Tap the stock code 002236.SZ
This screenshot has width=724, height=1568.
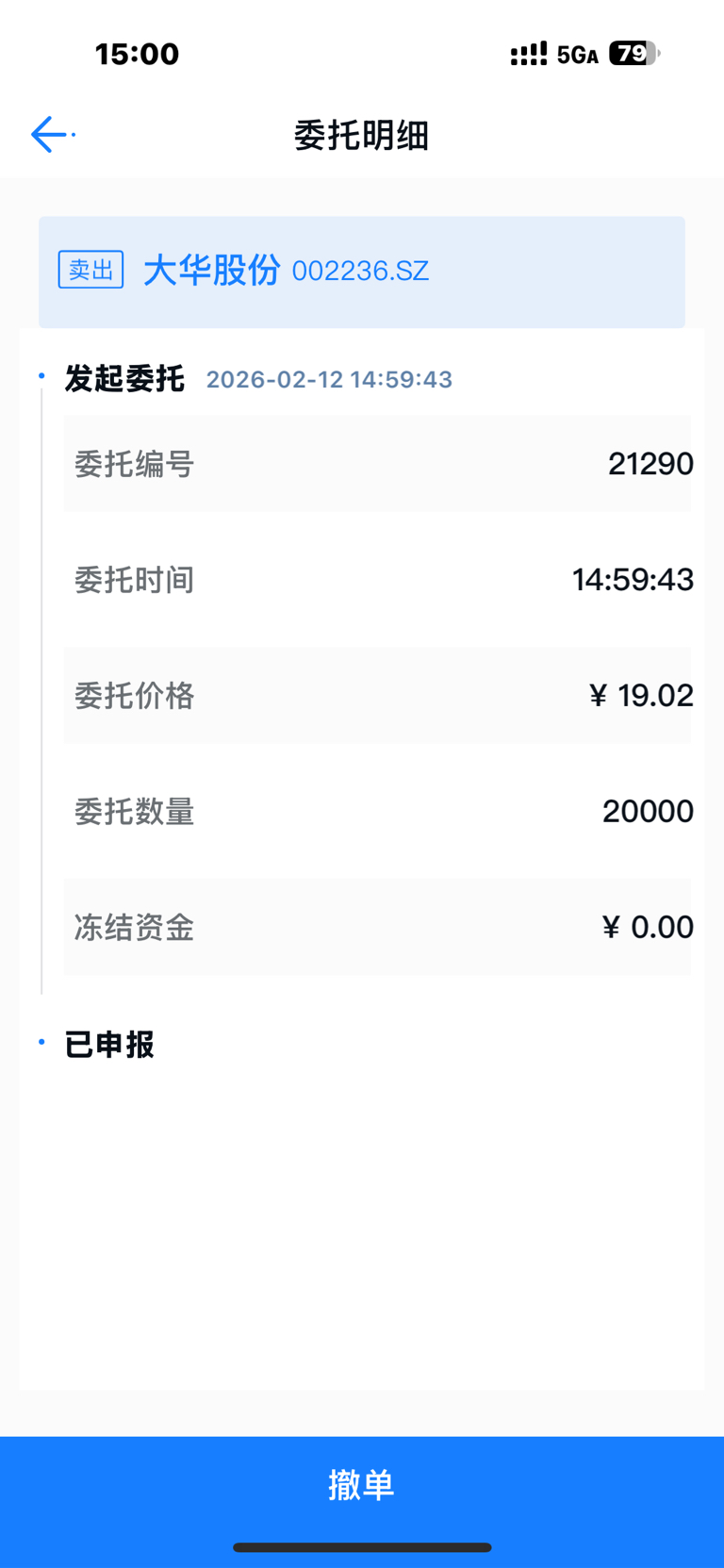[360, 272]
